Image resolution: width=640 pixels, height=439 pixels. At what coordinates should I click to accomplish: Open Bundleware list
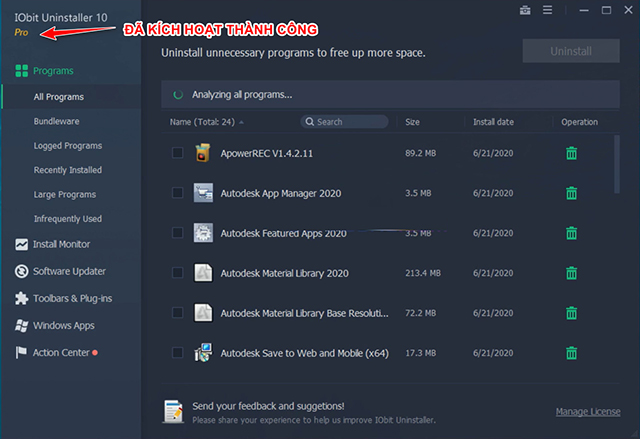tap(56, 121)
